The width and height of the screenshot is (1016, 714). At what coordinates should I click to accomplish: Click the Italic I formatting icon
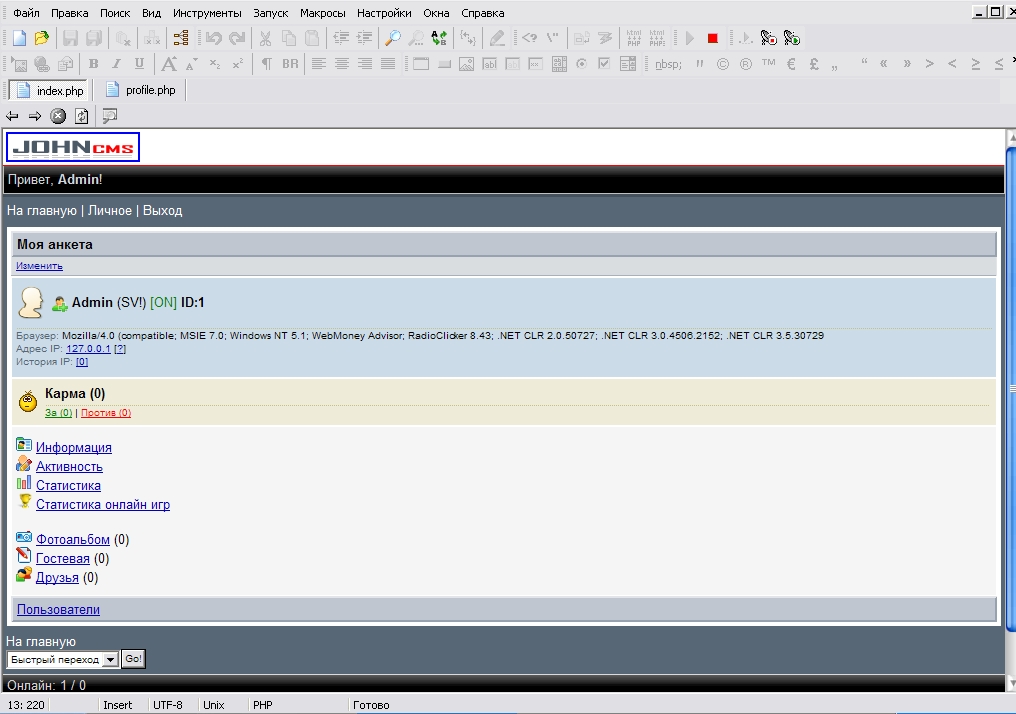click(117, 63)
